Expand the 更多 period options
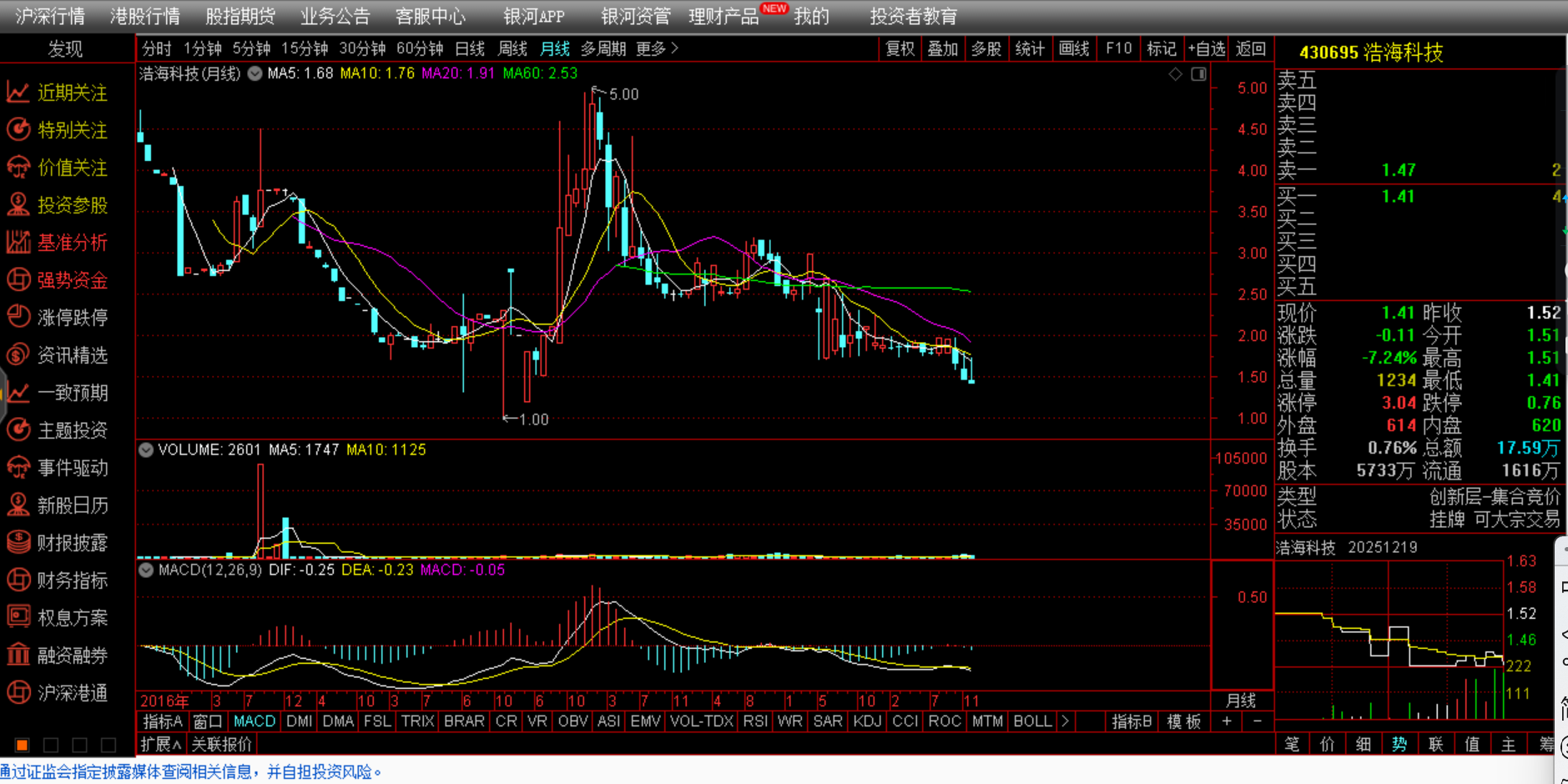Viewport: 1568px width, 784px height. [x=657, y=49]
